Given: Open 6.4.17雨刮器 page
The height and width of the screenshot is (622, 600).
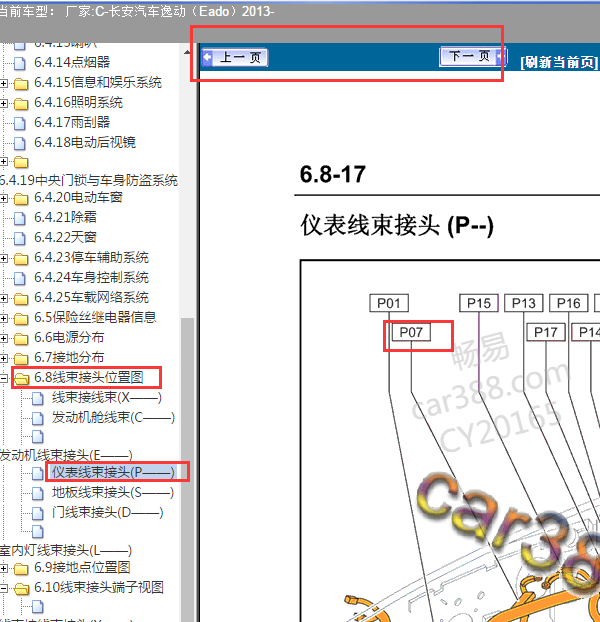Looking at the screenshot, I should click(x=72, y=122).
